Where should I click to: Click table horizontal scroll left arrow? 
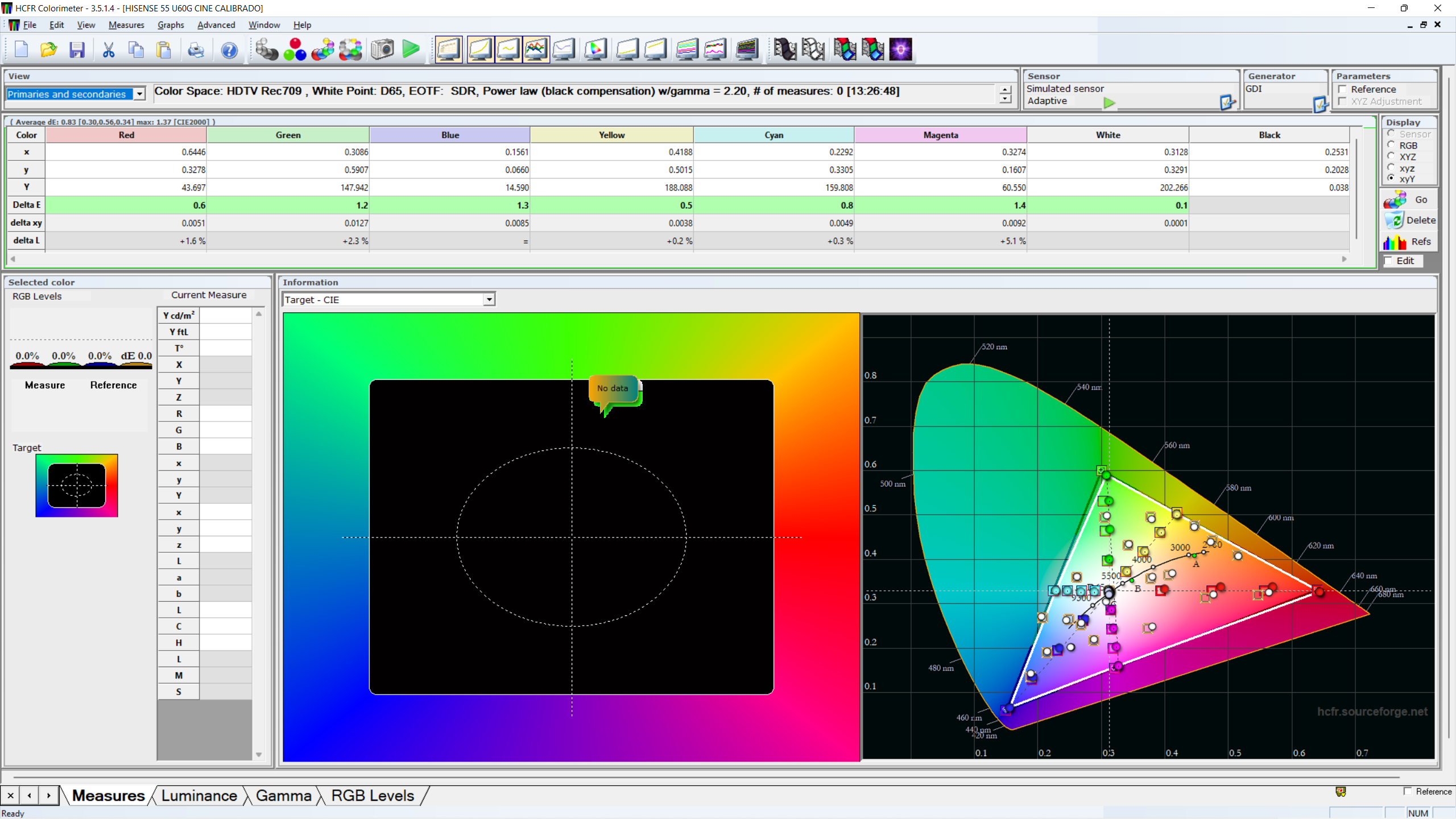(13, 259)
